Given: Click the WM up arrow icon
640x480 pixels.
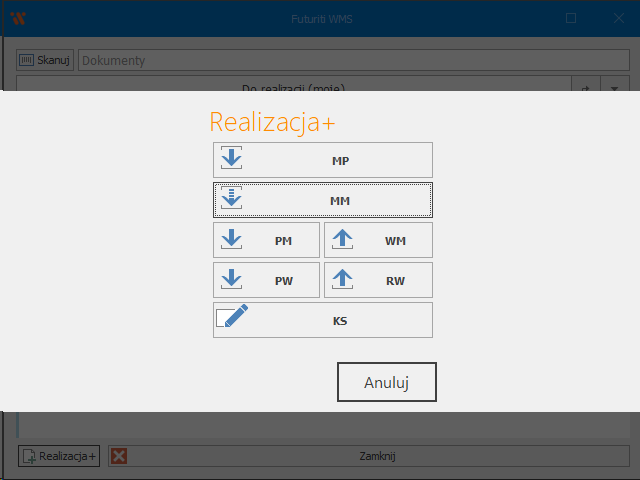Looking at the screenshot, I should pyautogui.click(x=343, y=240).
